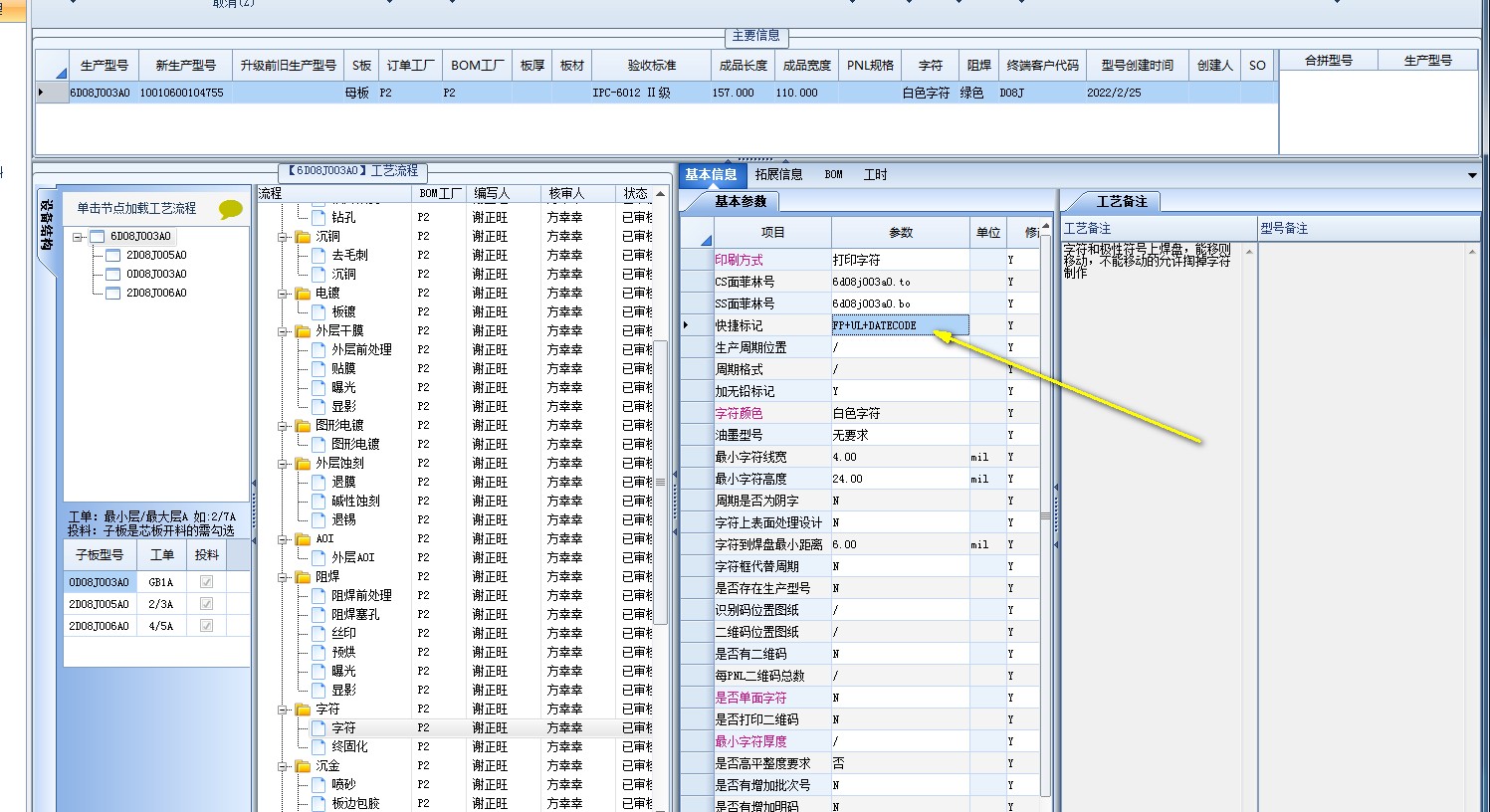This screenshot has height=812, width=1490.
Task: Collapse the 外层蚀刻 process group
Action: tap(284, 464)
